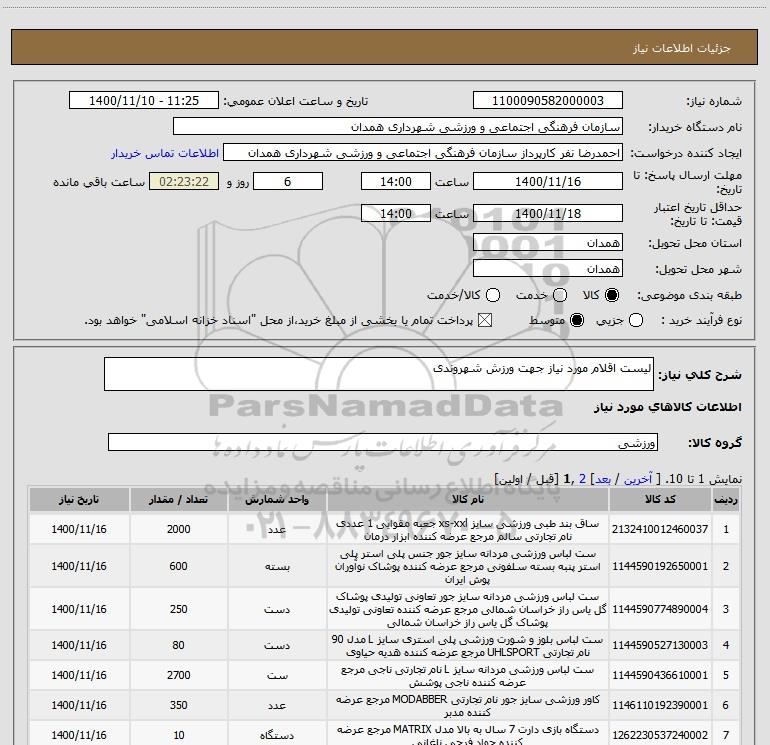Click the quantity 600 cell

click(x=178, y=566)
